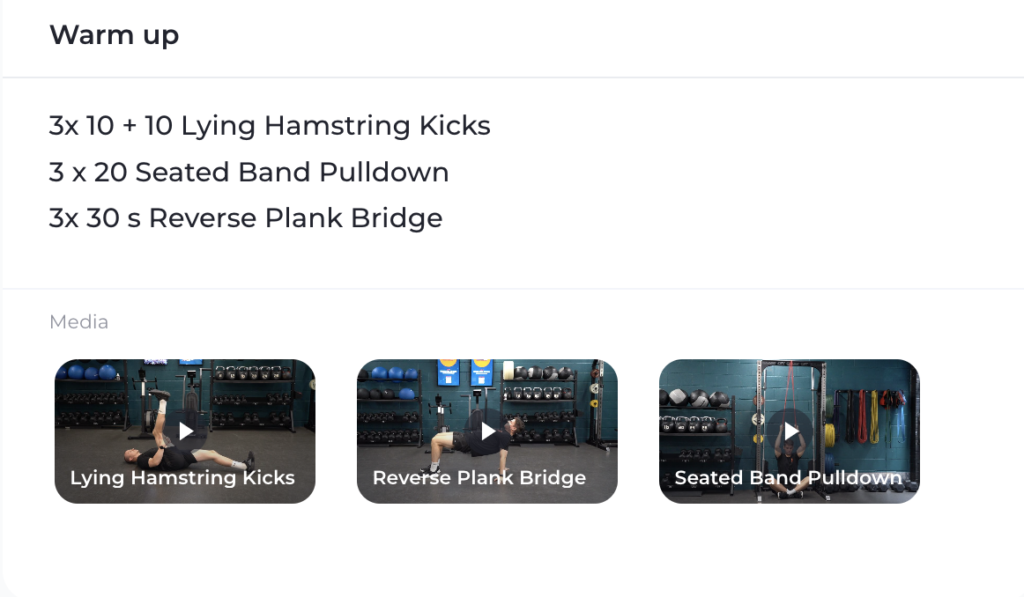Click the "Lying Hamstring Kicks" thumbnail caption
Viewport: 1024px width, 597px height.
click(182, 478)
